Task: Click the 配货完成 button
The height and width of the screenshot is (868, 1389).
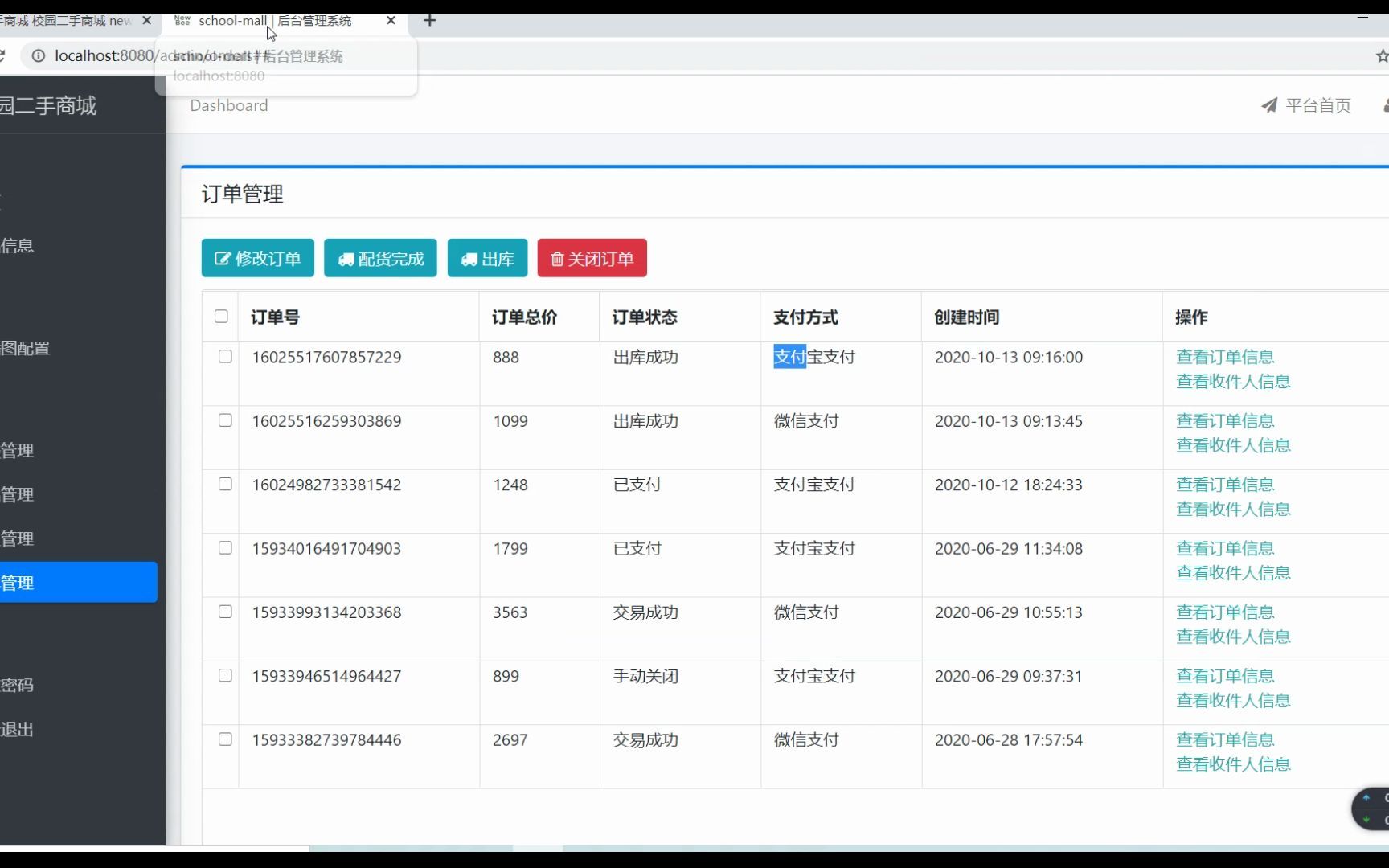Action: pos(380,258)
